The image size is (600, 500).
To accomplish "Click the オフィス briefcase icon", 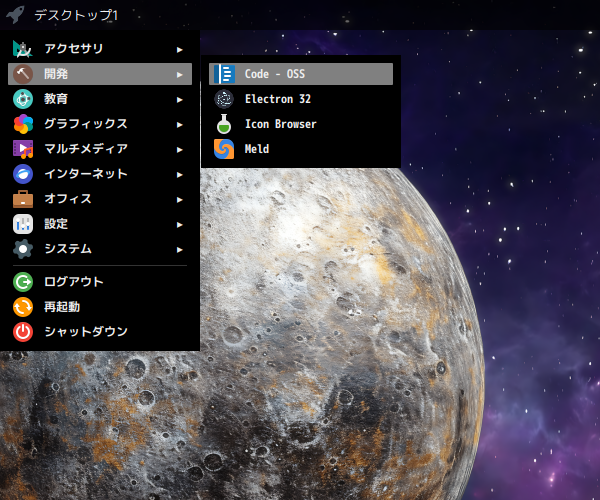I will pos(23,199).
